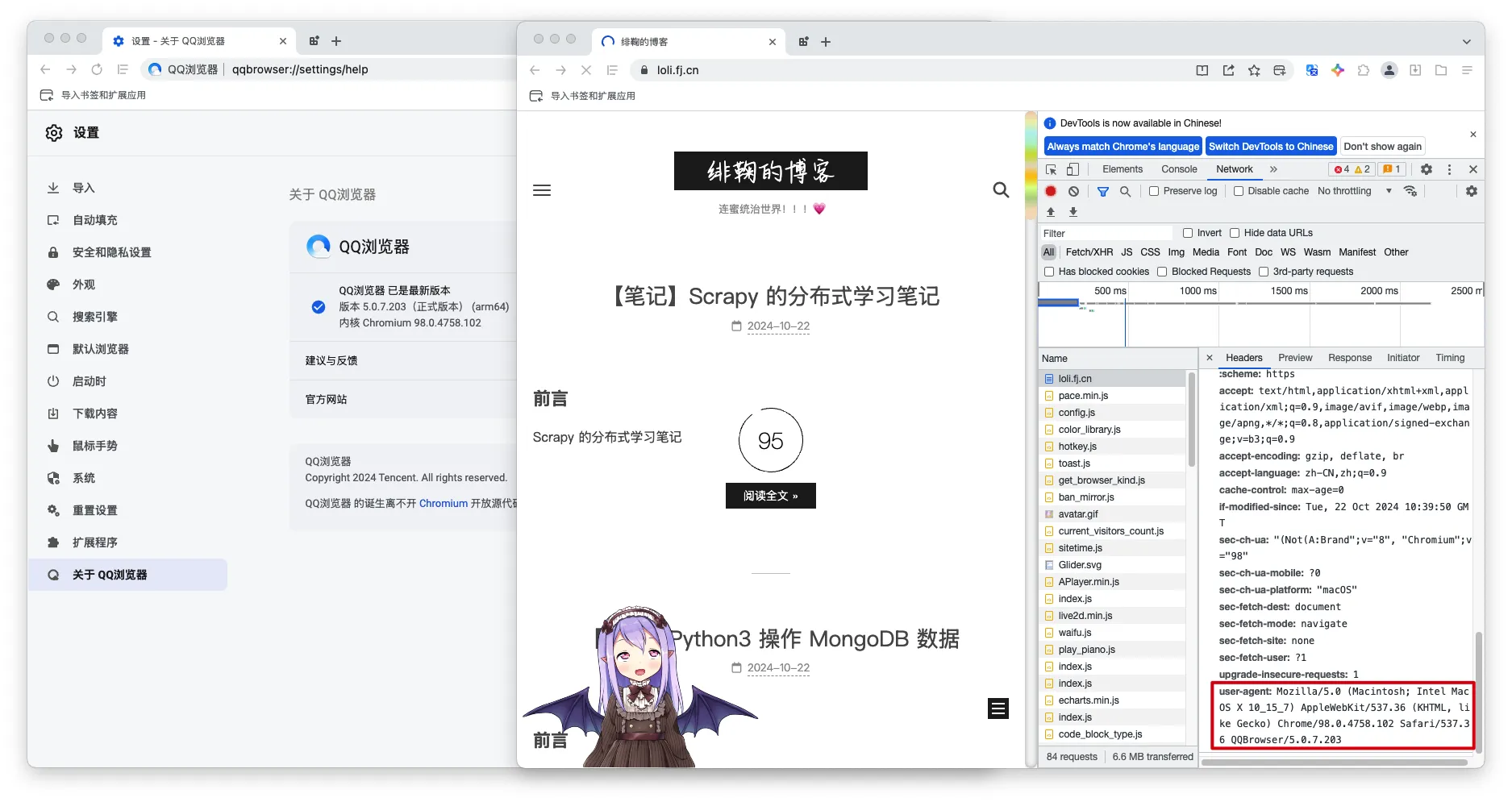The height and width of the screenshot is (802, 1512).
Task: Import a HAR file
Action: (1051, 212)
